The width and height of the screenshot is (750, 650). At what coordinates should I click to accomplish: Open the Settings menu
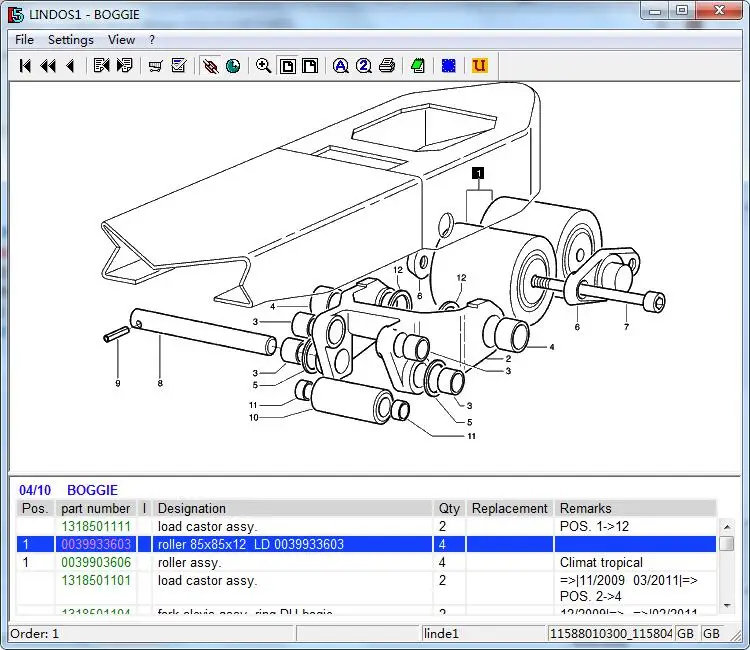coord(70,40)
